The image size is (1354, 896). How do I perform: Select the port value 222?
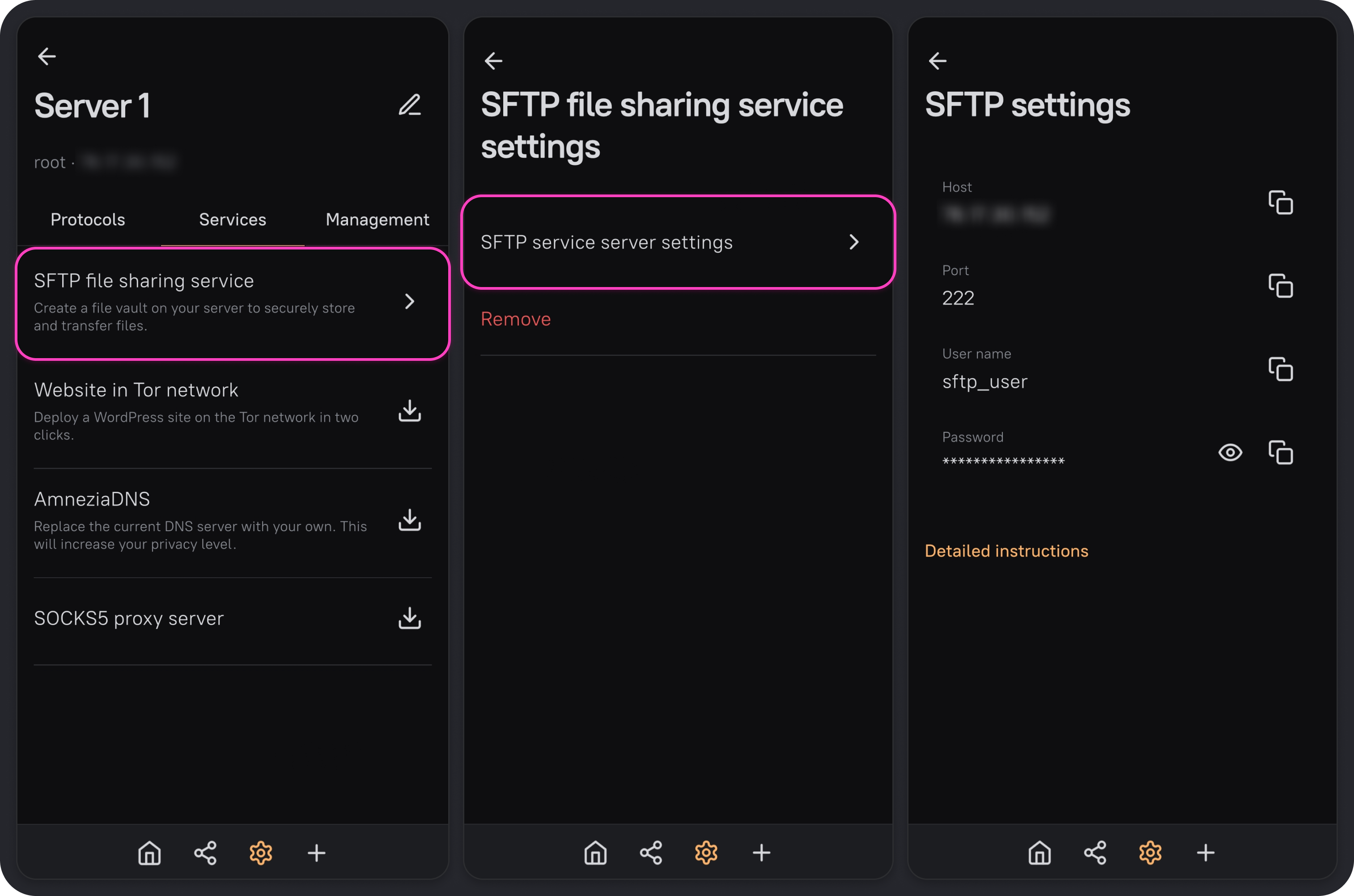pos(958,298)
